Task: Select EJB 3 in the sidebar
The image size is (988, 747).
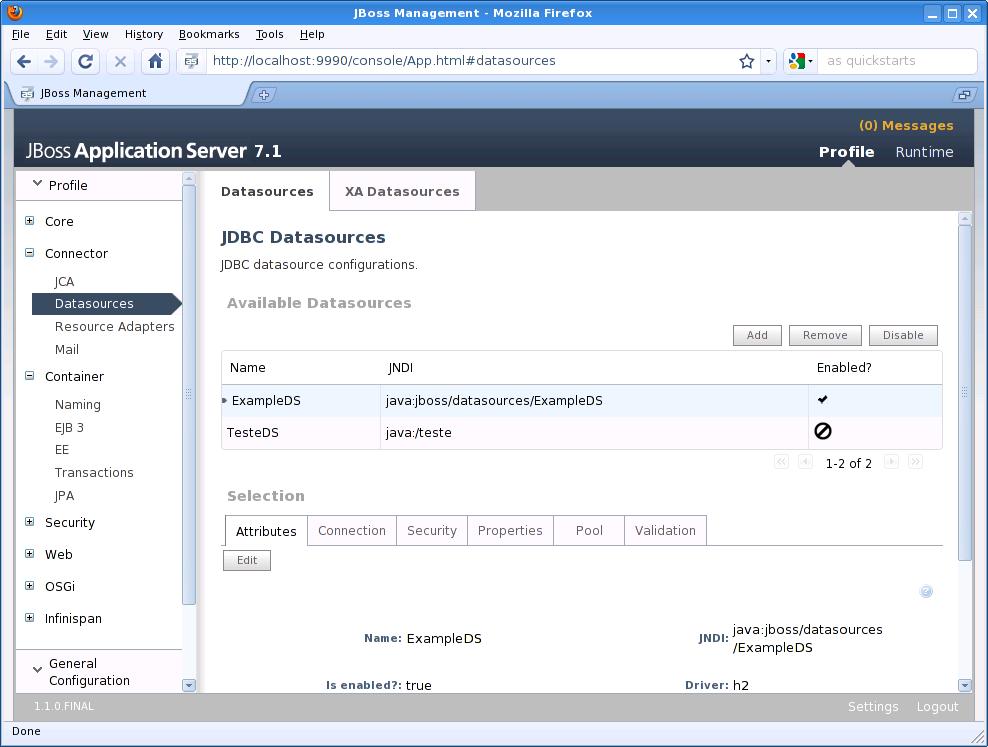Action: [69, 427]
